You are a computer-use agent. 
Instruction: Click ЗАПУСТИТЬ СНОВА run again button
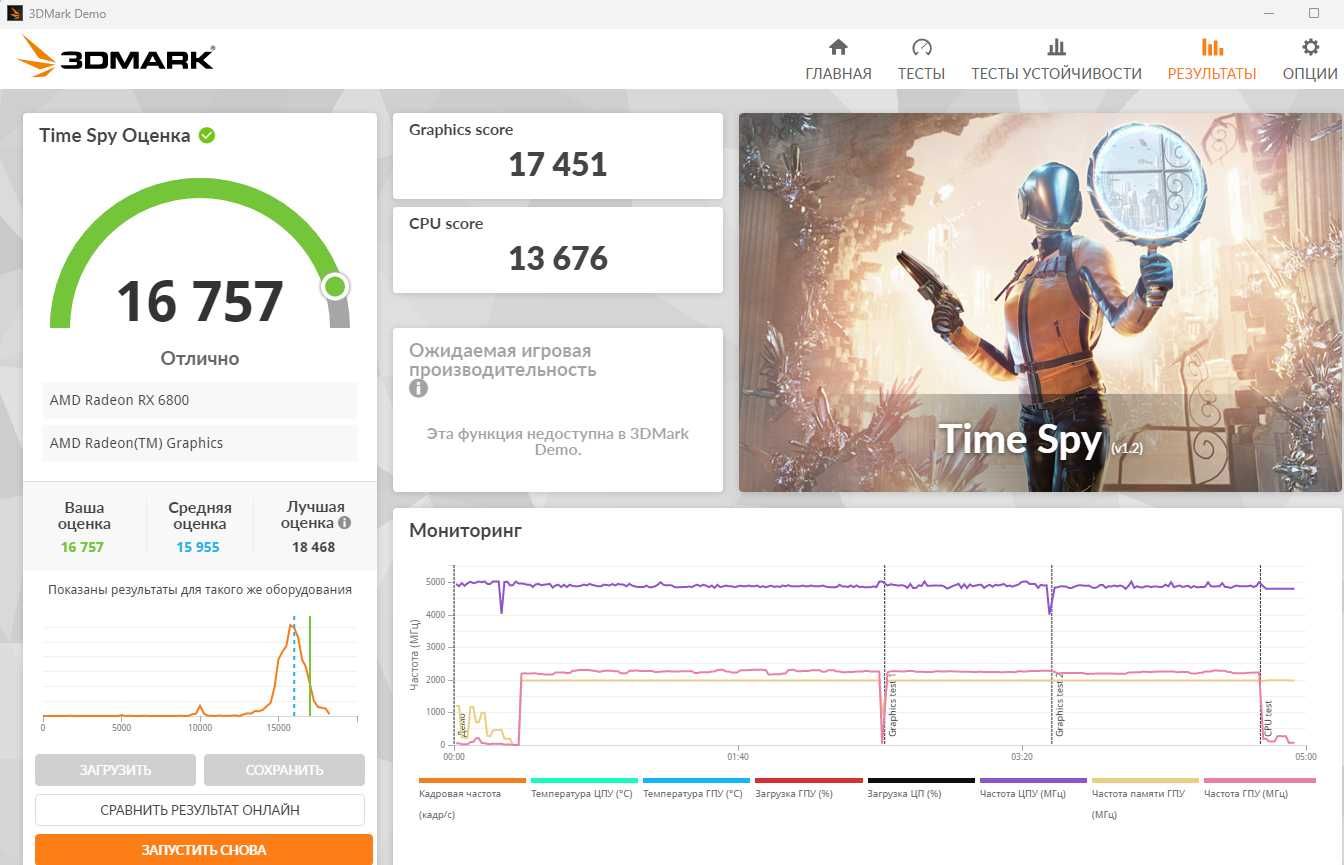(204, 850)
